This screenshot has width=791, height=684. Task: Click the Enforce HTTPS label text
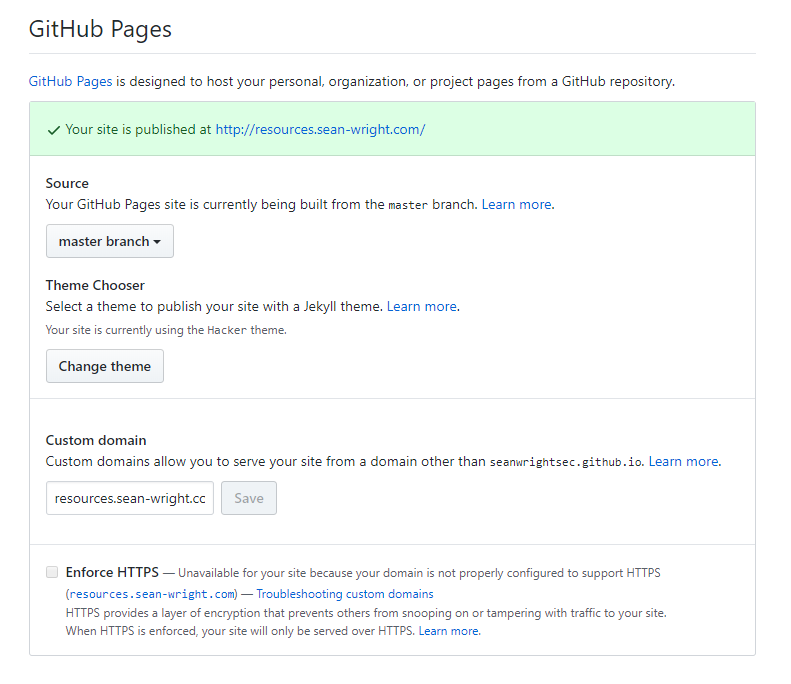[112, 572]
